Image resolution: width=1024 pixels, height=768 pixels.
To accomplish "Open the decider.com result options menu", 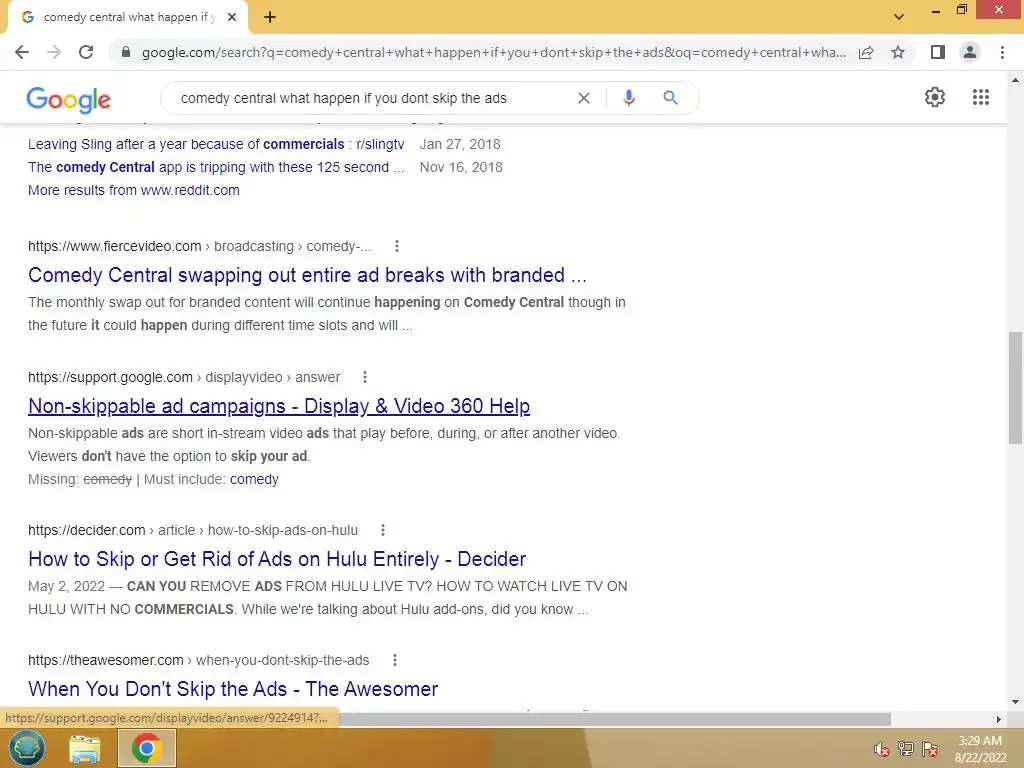I will tap(383, 530).
